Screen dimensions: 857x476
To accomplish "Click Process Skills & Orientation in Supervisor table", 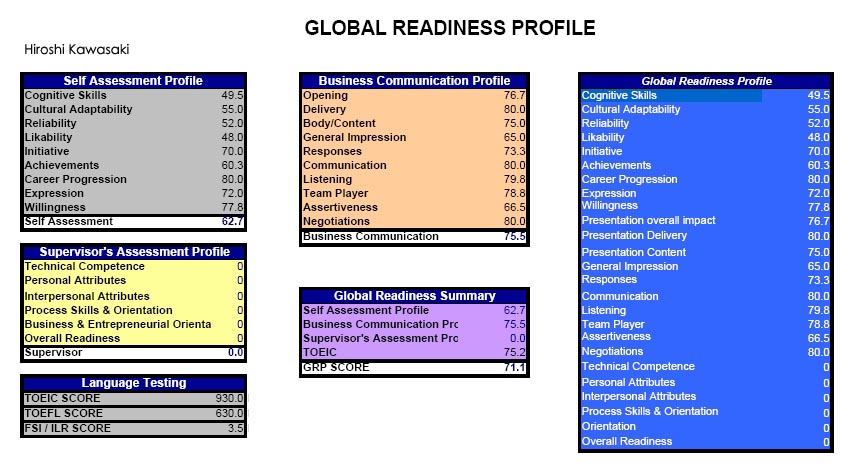I will [98, 310].
